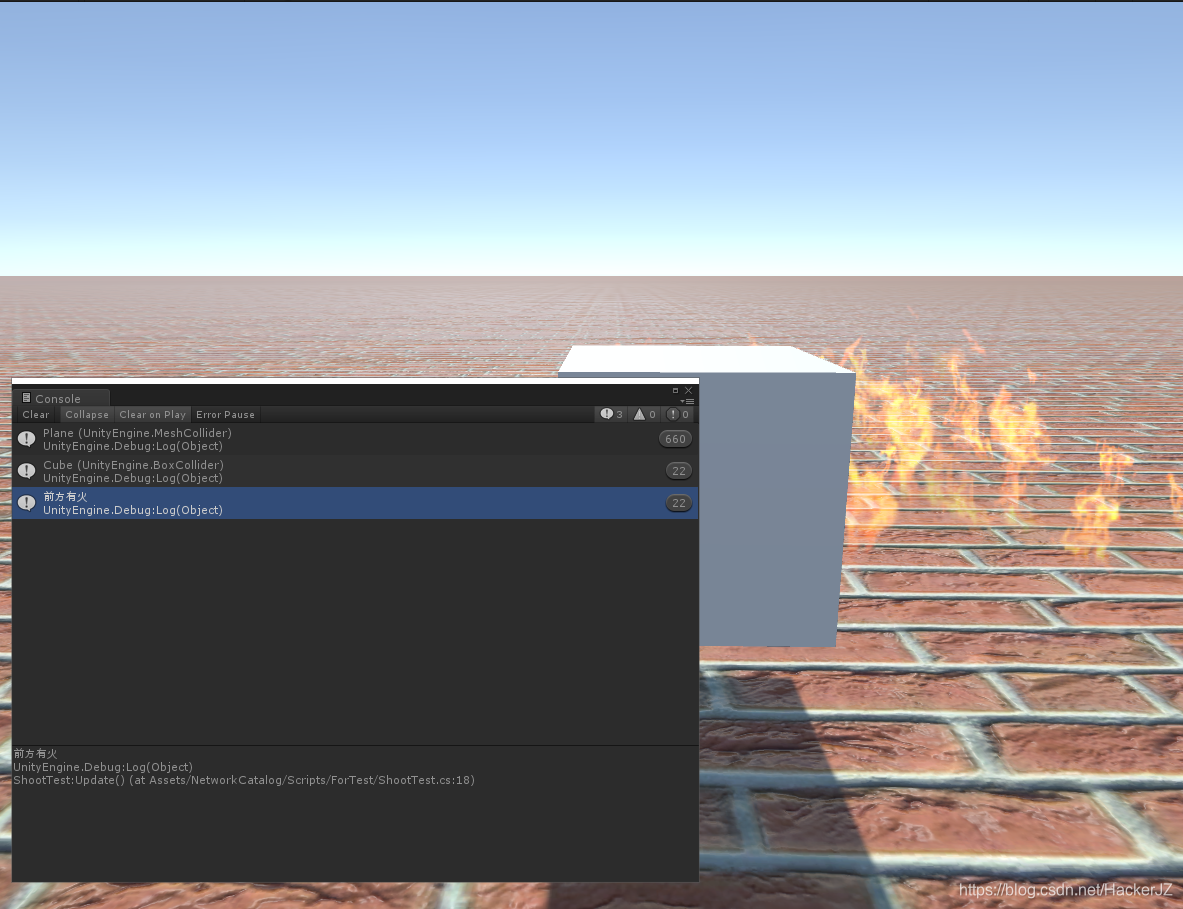Toggle warning messages filter icon
This screenshot has height=909, width=1183.
[644, 414]
